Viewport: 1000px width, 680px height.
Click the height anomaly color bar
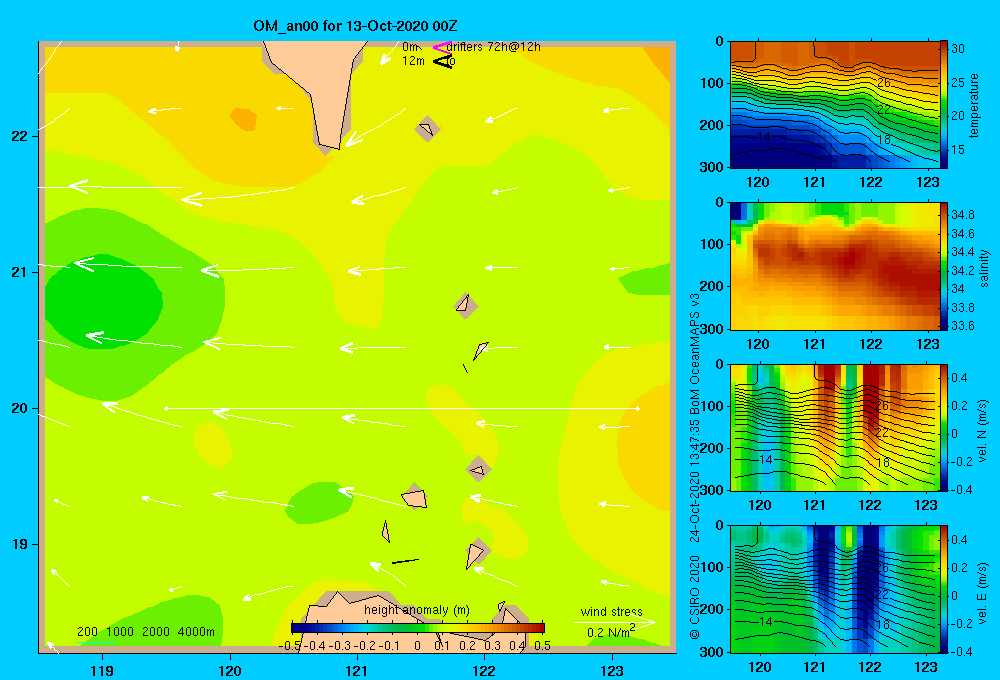click(x=418, y=628)
